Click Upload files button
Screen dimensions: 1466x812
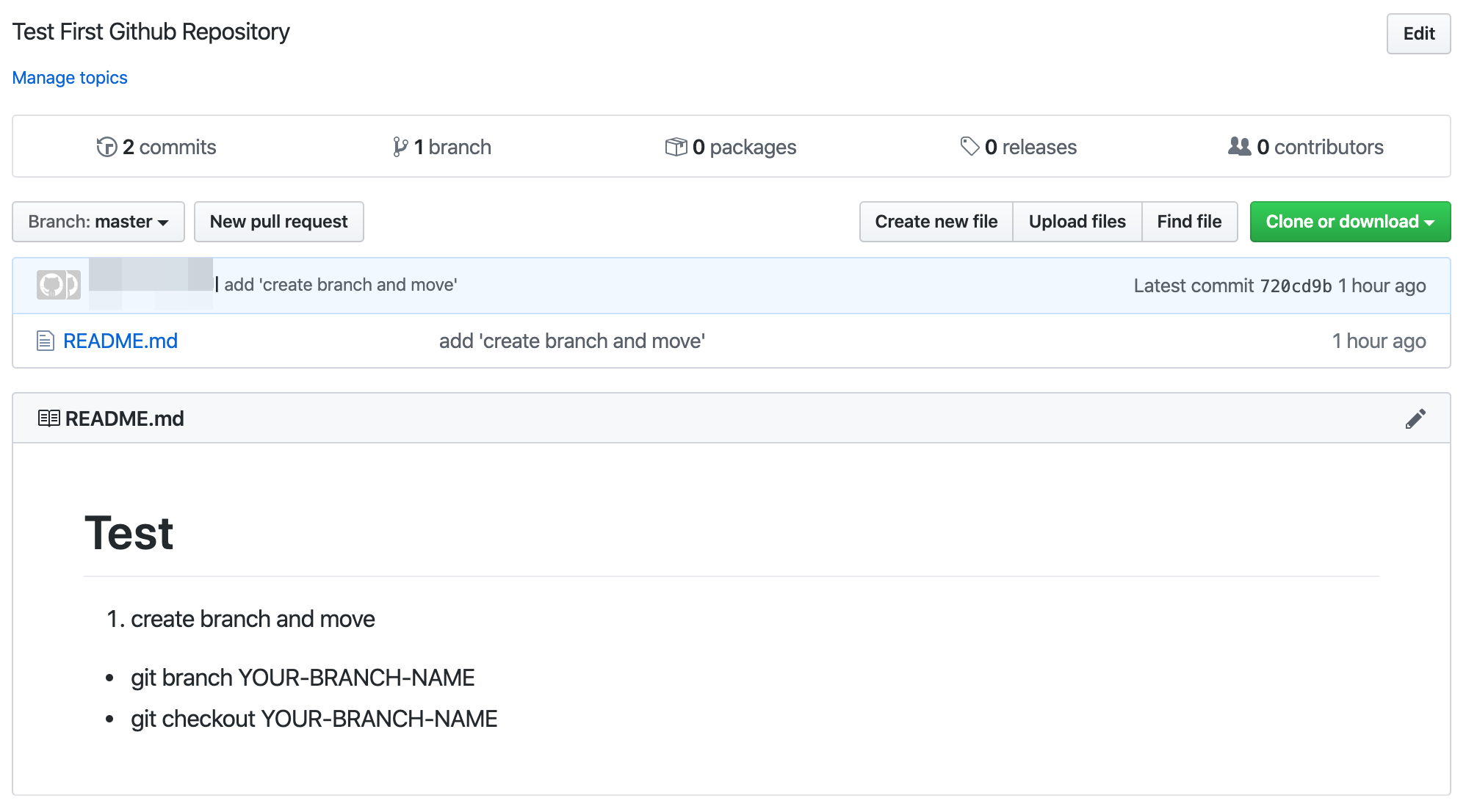pos(1077,222)
